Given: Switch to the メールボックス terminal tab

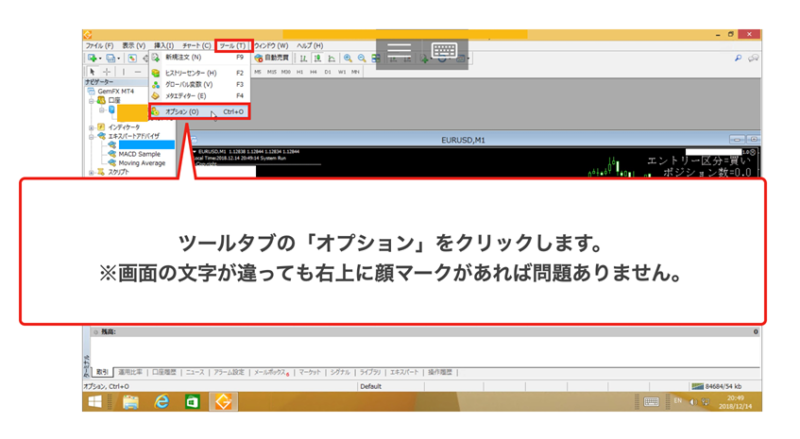Looking at the screenshot, I should (x=271, y=373).
